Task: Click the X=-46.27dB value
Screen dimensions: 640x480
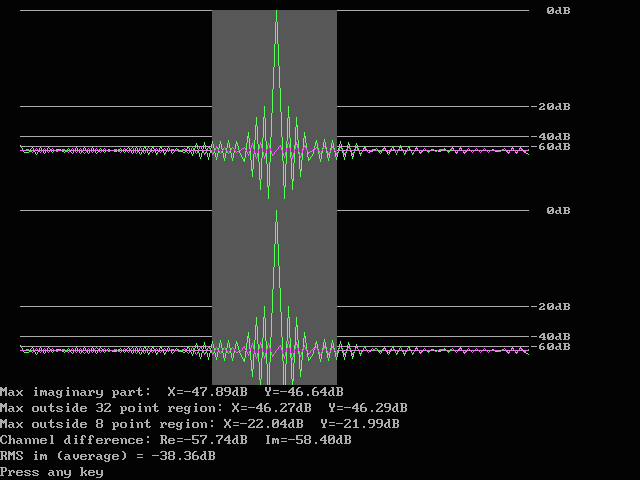Action: [271, 408]
